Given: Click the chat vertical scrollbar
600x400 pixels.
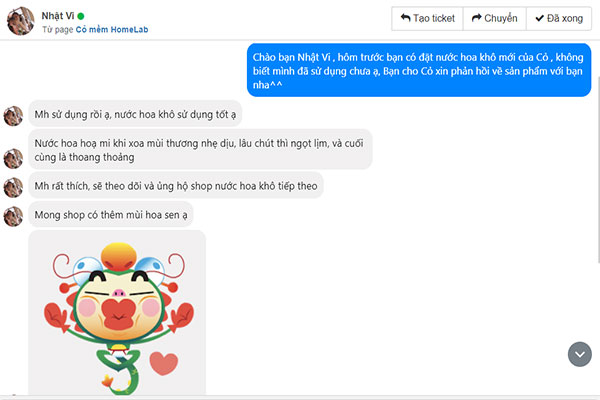Looking at the screenshot, I should click(598, 170).
